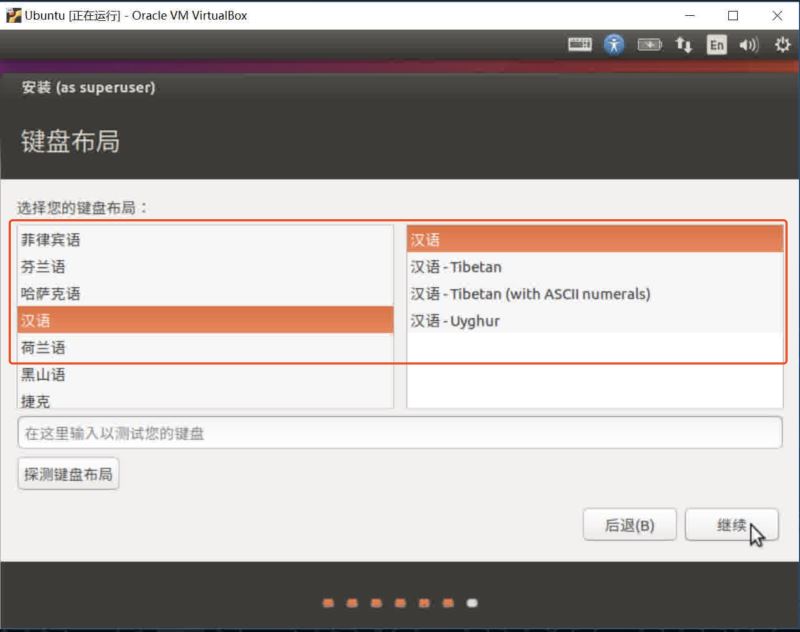800x632 pixels.
Task: Click the keyboard test input field
Action: 399,433
